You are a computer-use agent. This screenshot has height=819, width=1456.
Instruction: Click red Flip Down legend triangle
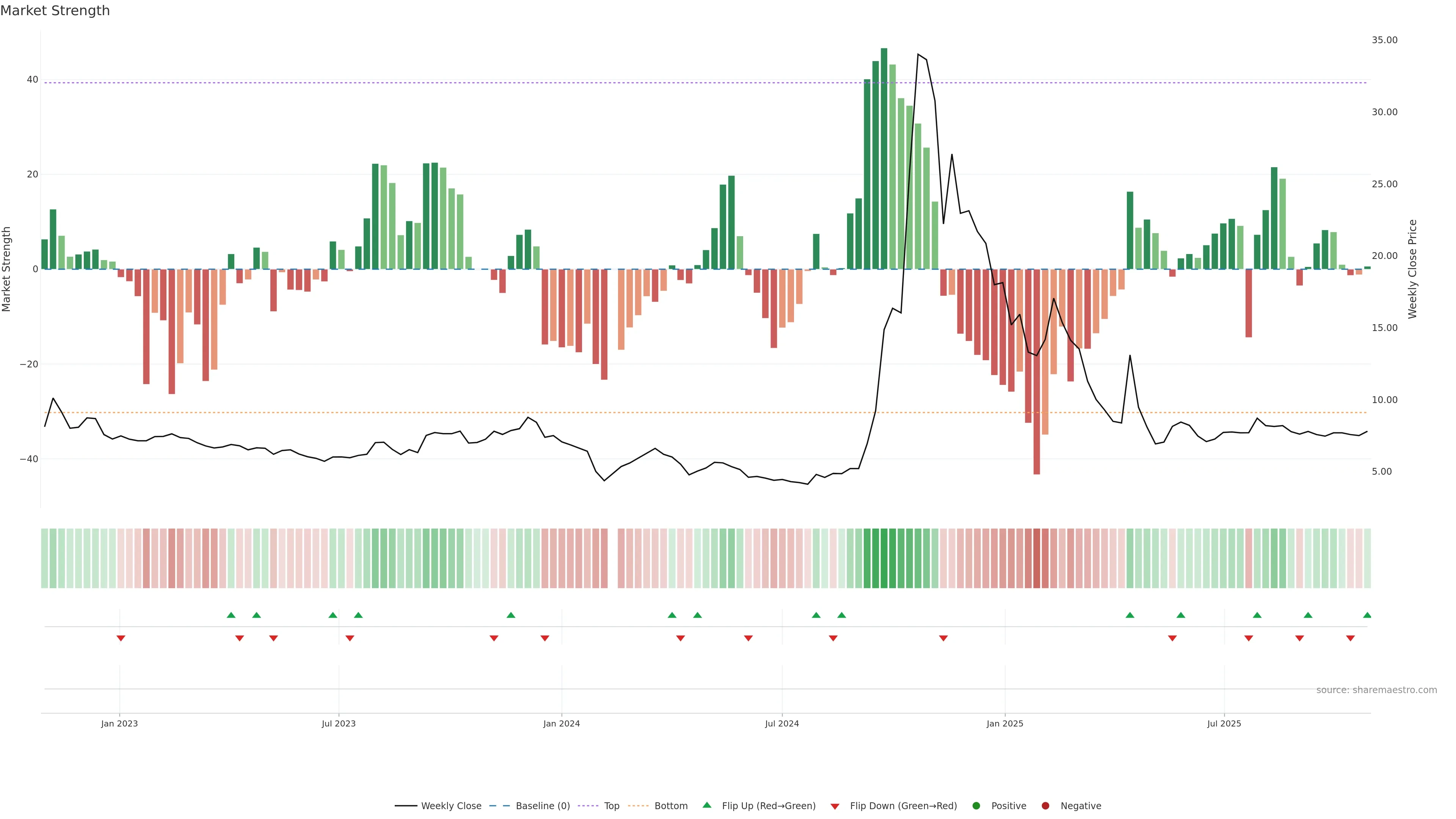tap(835, 806)
